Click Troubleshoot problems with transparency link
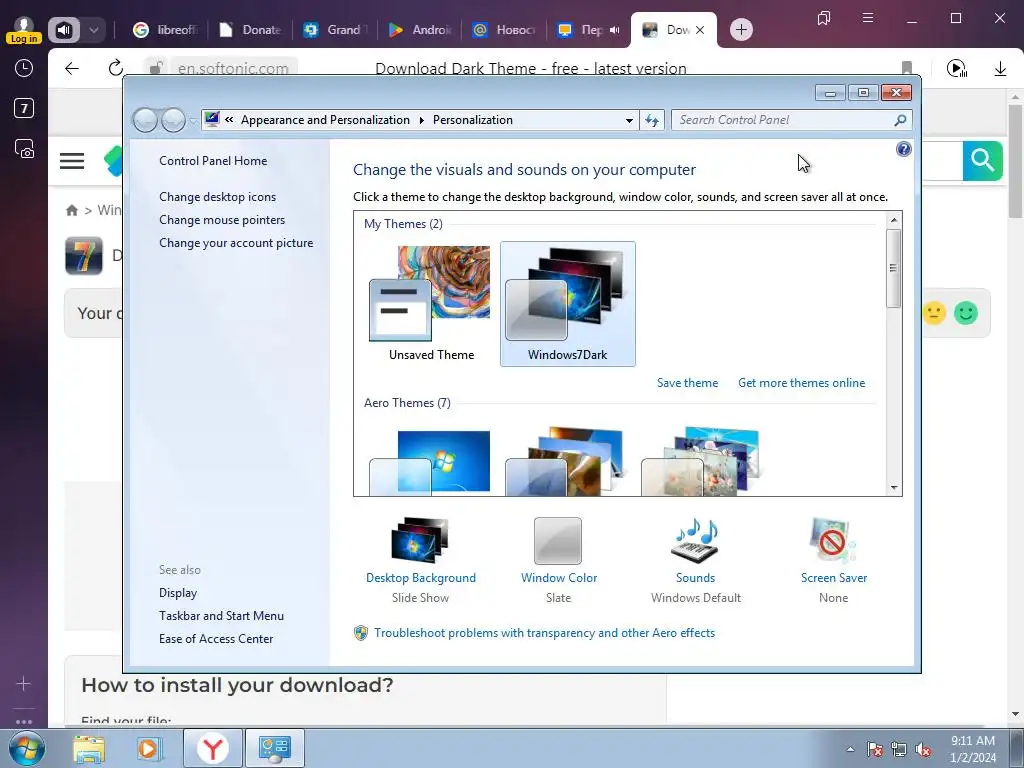 544,633
